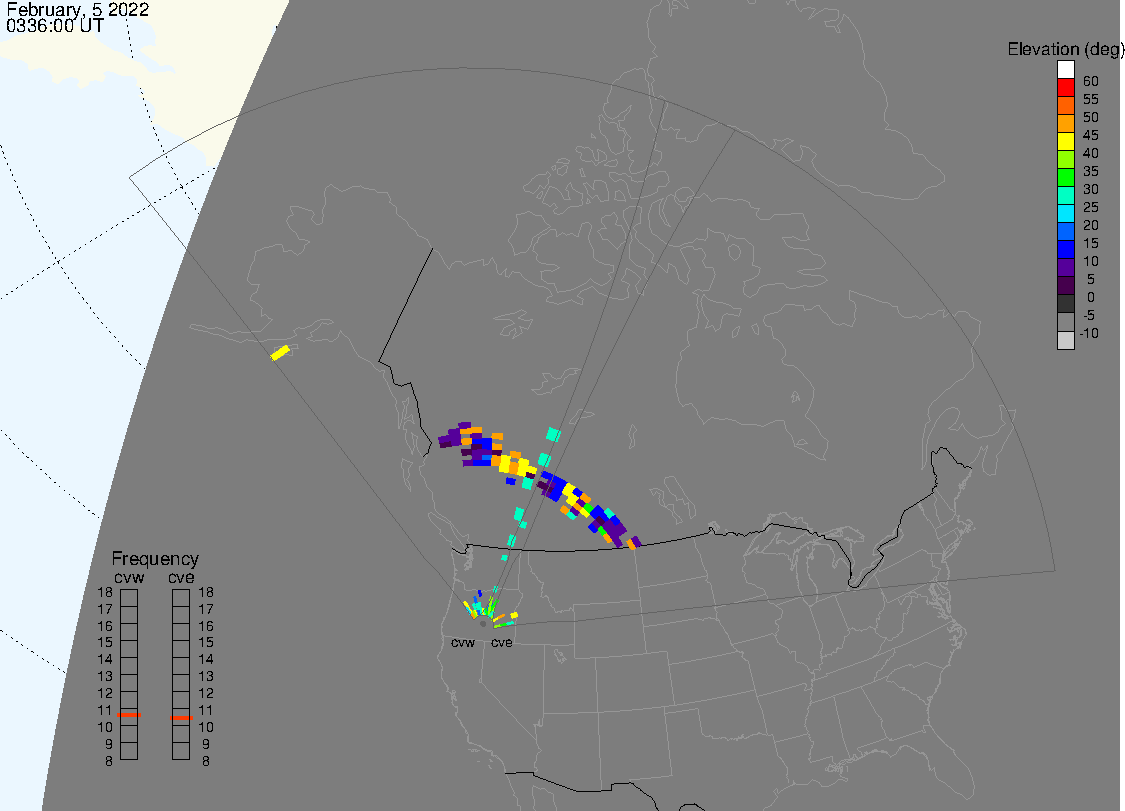The width and height of the screenshot is (1125, 811).
Task: Choose the orange swatch between 50 and 45
Action: tap(1065, 123)
